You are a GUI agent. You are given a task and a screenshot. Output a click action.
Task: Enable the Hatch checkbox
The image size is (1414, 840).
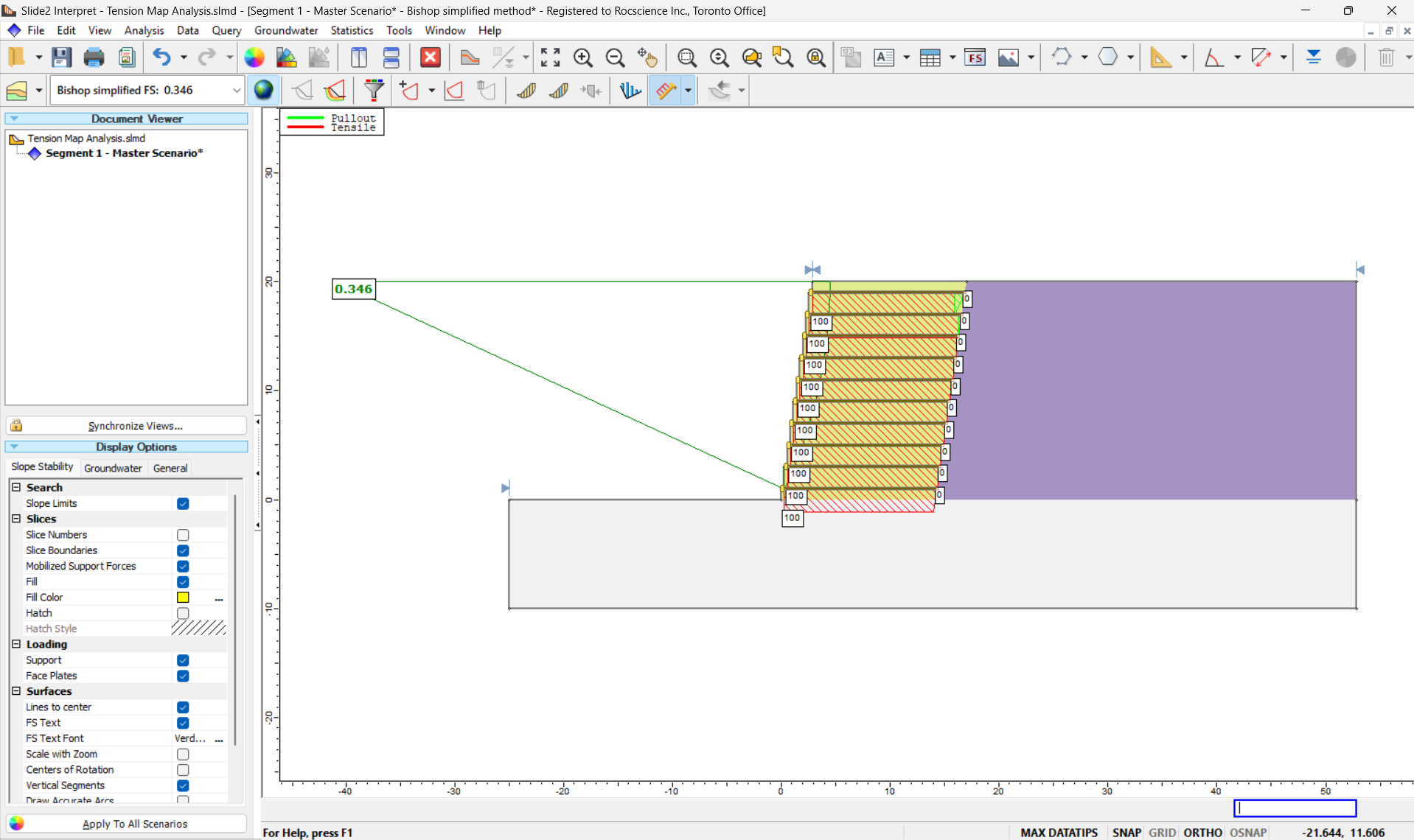click(183, 613)
